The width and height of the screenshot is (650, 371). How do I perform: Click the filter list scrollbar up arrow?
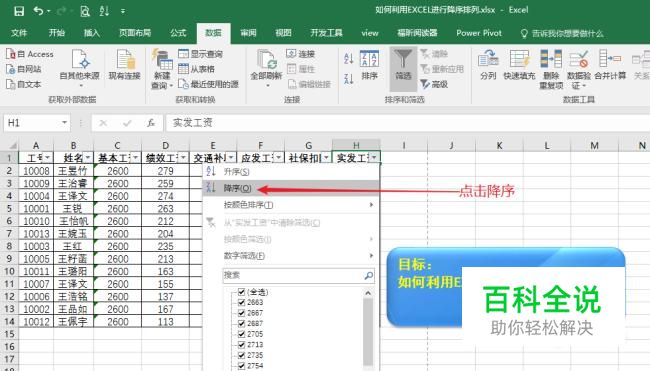[x=368, y=293]
